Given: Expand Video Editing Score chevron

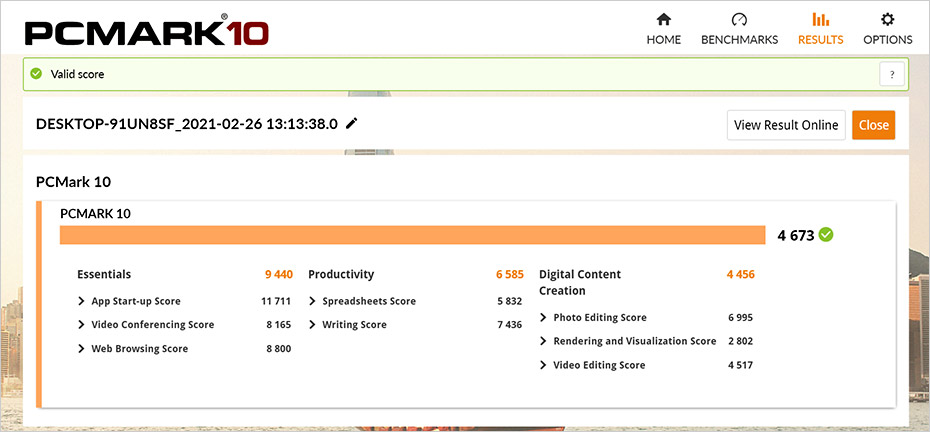Looking at the screenshot, I should coord(543,365).
